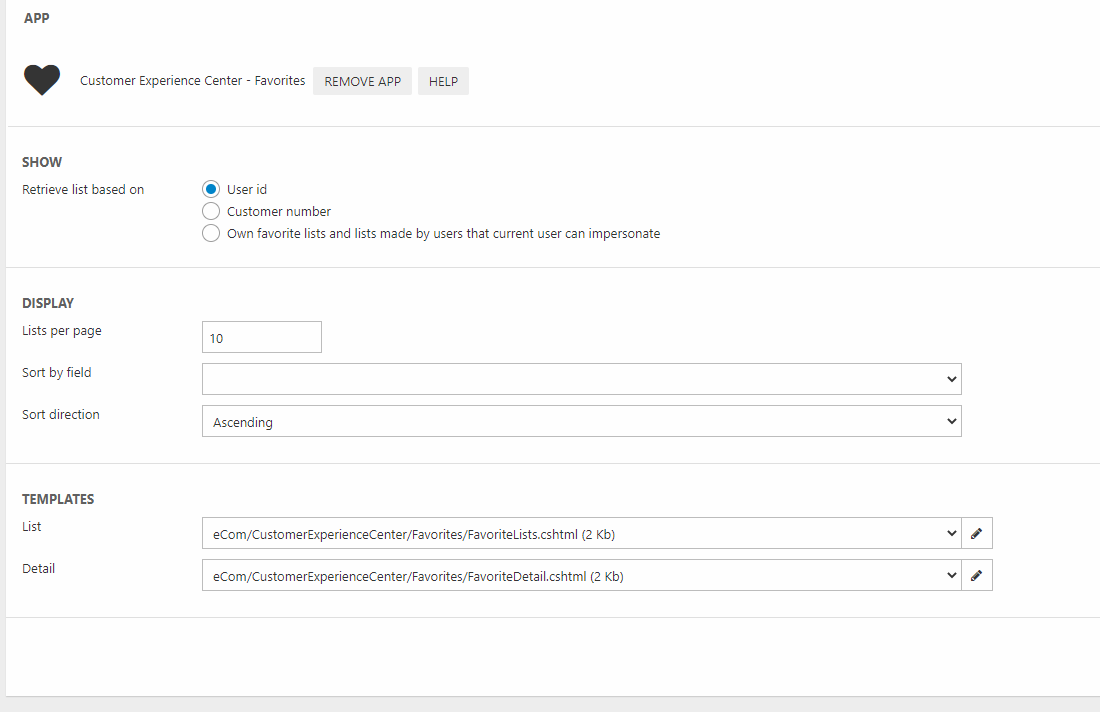Open the Sort direction Ascending dropdown

pos(581,422)
